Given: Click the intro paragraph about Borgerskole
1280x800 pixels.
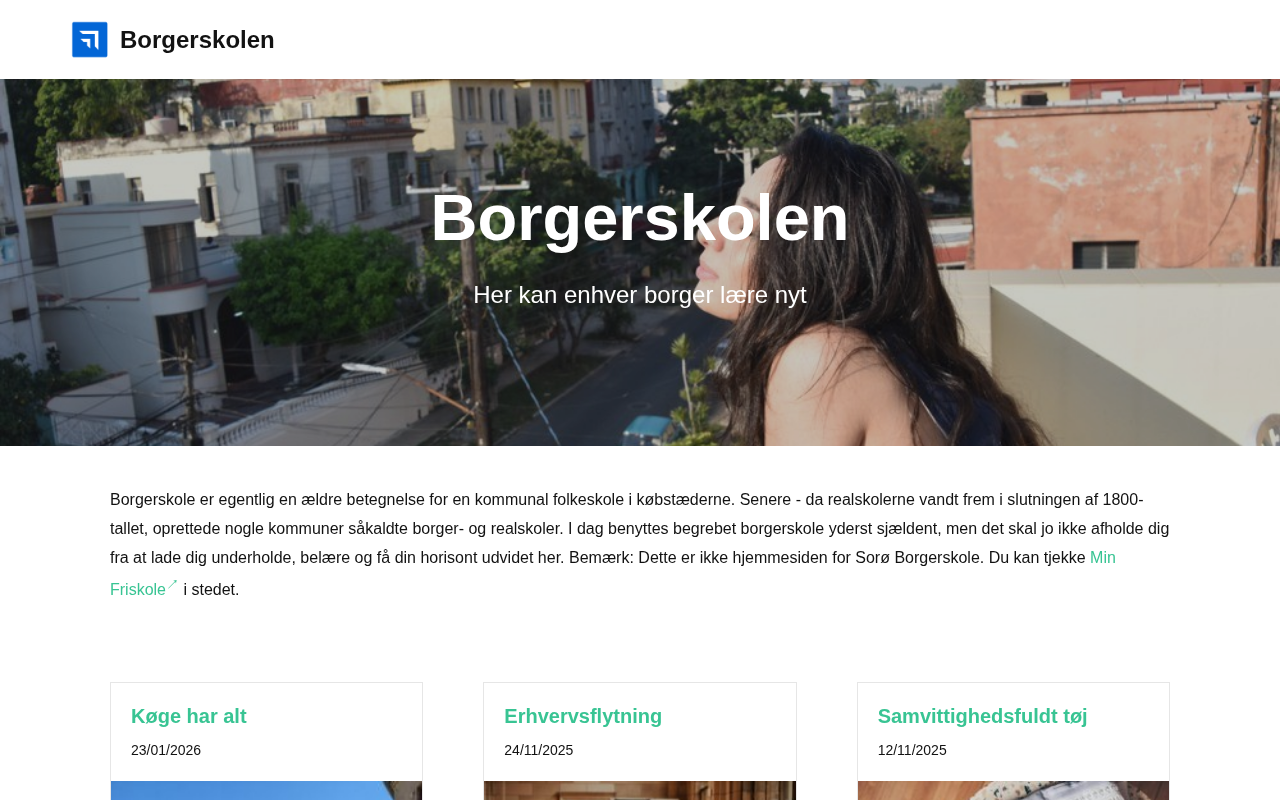Looking at the screenshot, I should pyautogui.click(x=640, y=544).
